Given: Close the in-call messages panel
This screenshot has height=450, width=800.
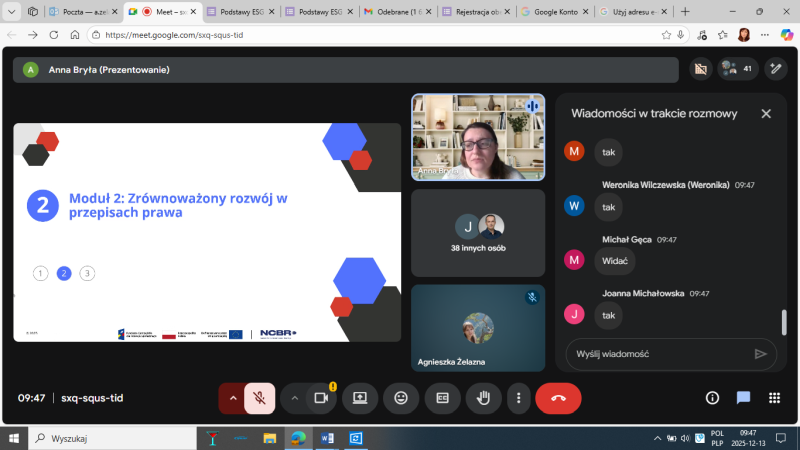Looking at the screenshot, I should point(766,114).
